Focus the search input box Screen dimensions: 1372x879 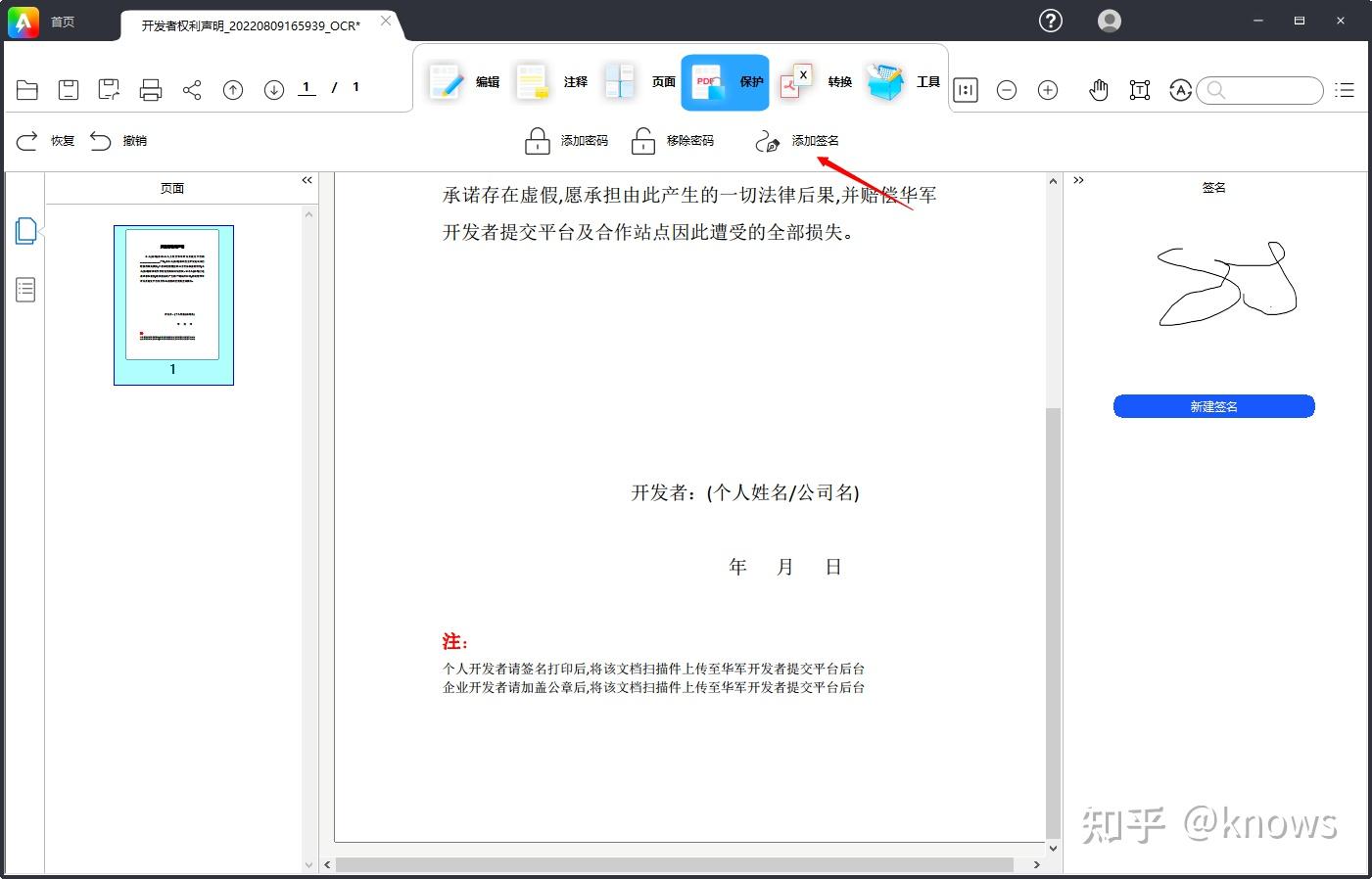coord(1260,90)
